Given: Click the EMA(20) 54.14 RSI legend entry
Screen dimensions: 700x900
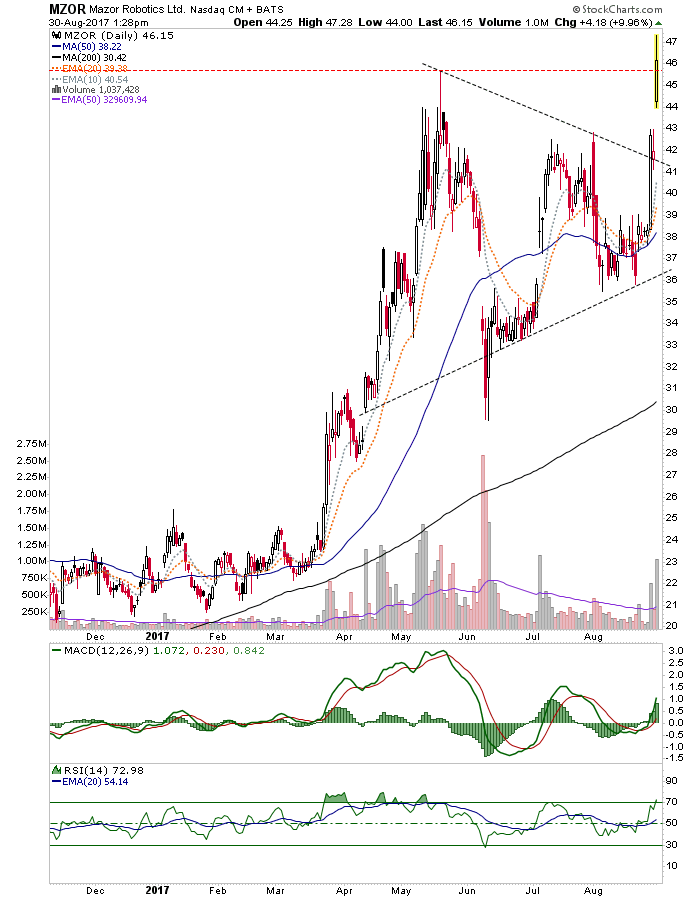Looking at the screenshot, I should point(90,782).
